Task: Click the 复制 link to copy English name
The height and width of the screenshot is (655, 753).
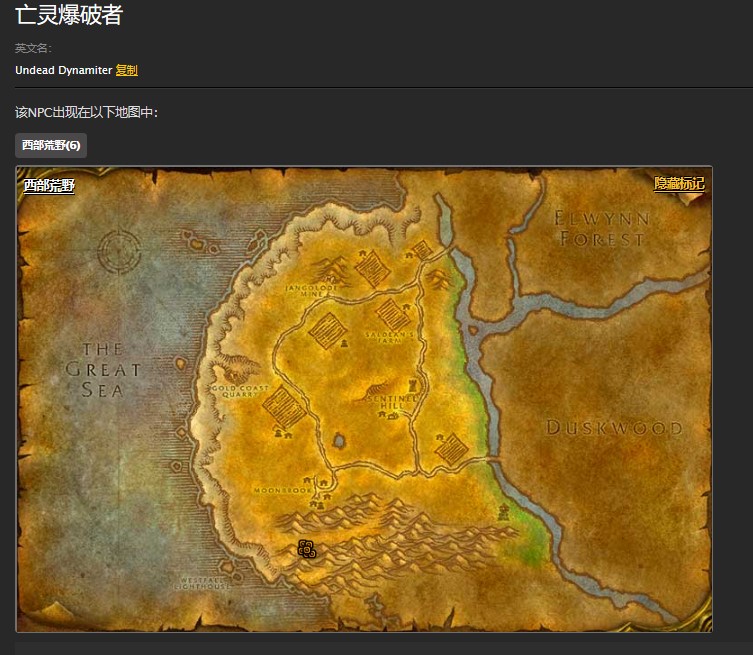Action: click(127, 70)
